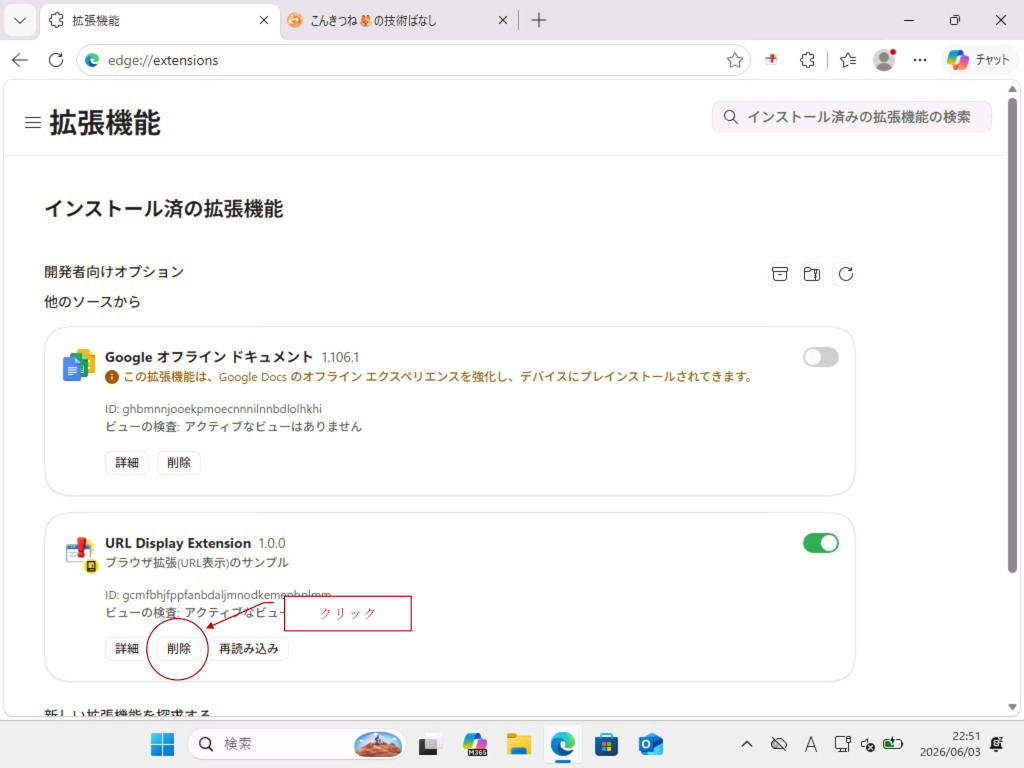This screenshot has height=768, width=1024.
Task: Open the Microsoft 365 Copilot taskbar icon
Action: 475,744
